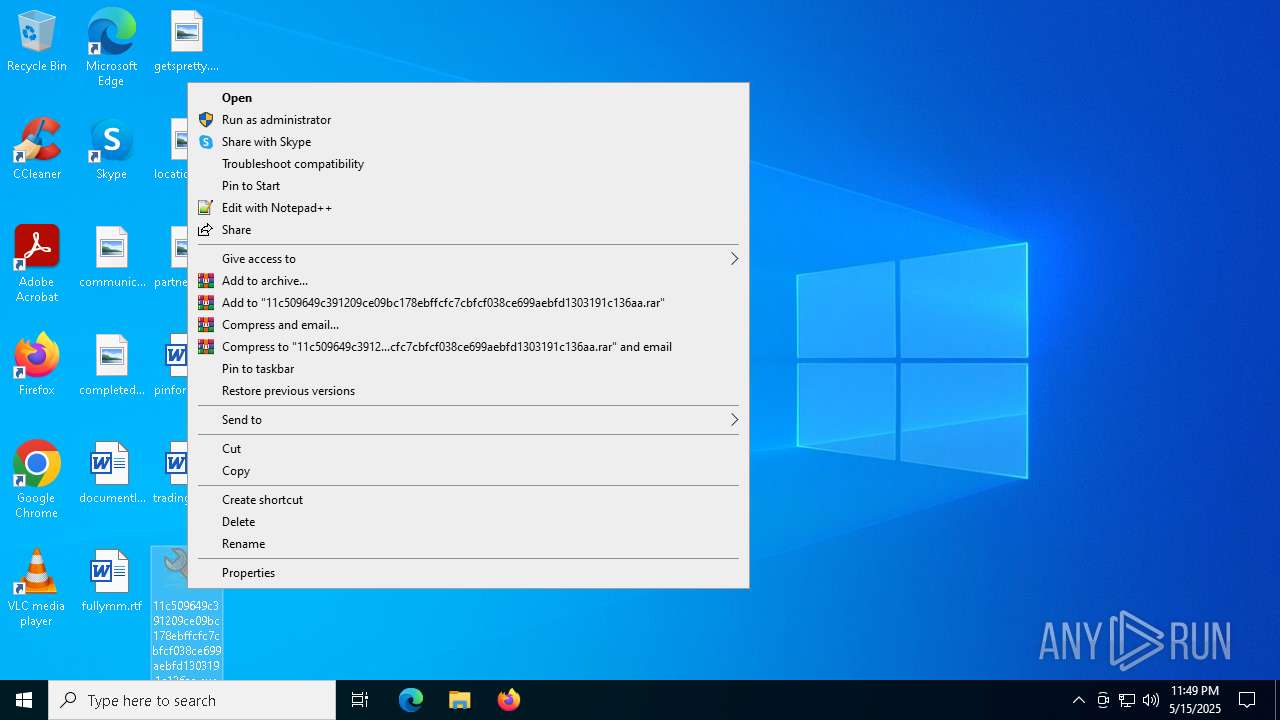Select the completed... file icon
Screen dimensions: 1280x720
[x=112, y=366]
